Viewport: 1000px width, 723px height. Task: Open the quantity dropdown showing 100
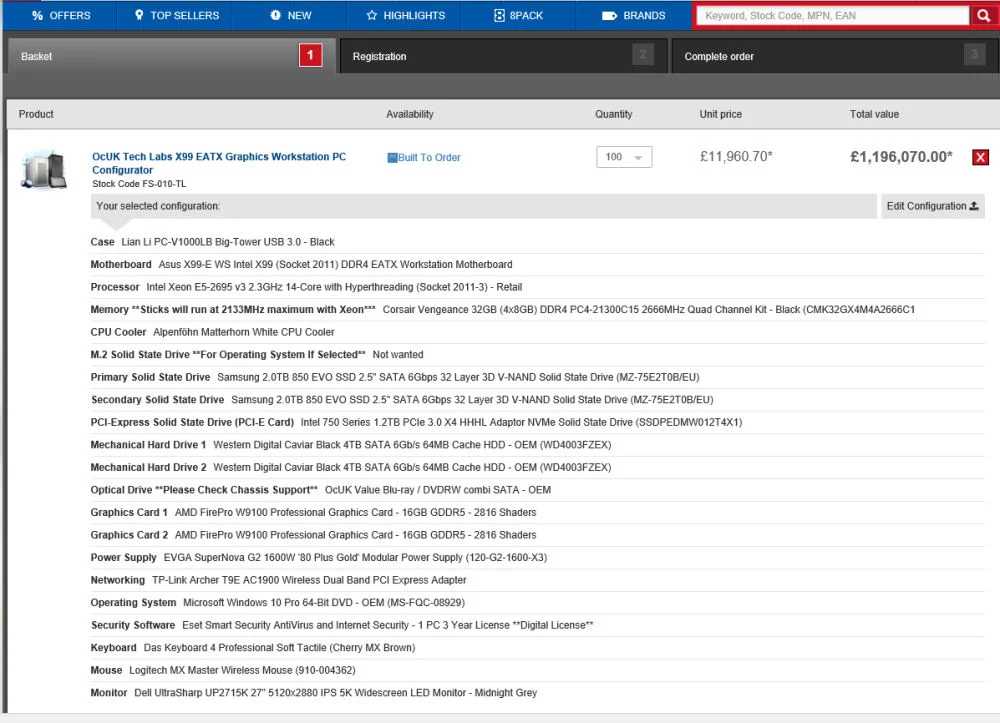click(624, 157)
